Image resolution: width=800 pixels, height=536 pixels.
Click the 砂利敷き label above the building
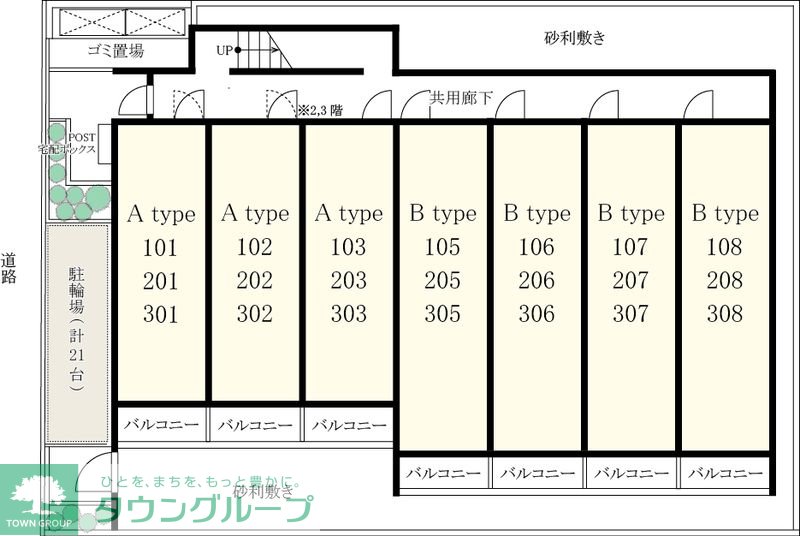tap(575, 38)
